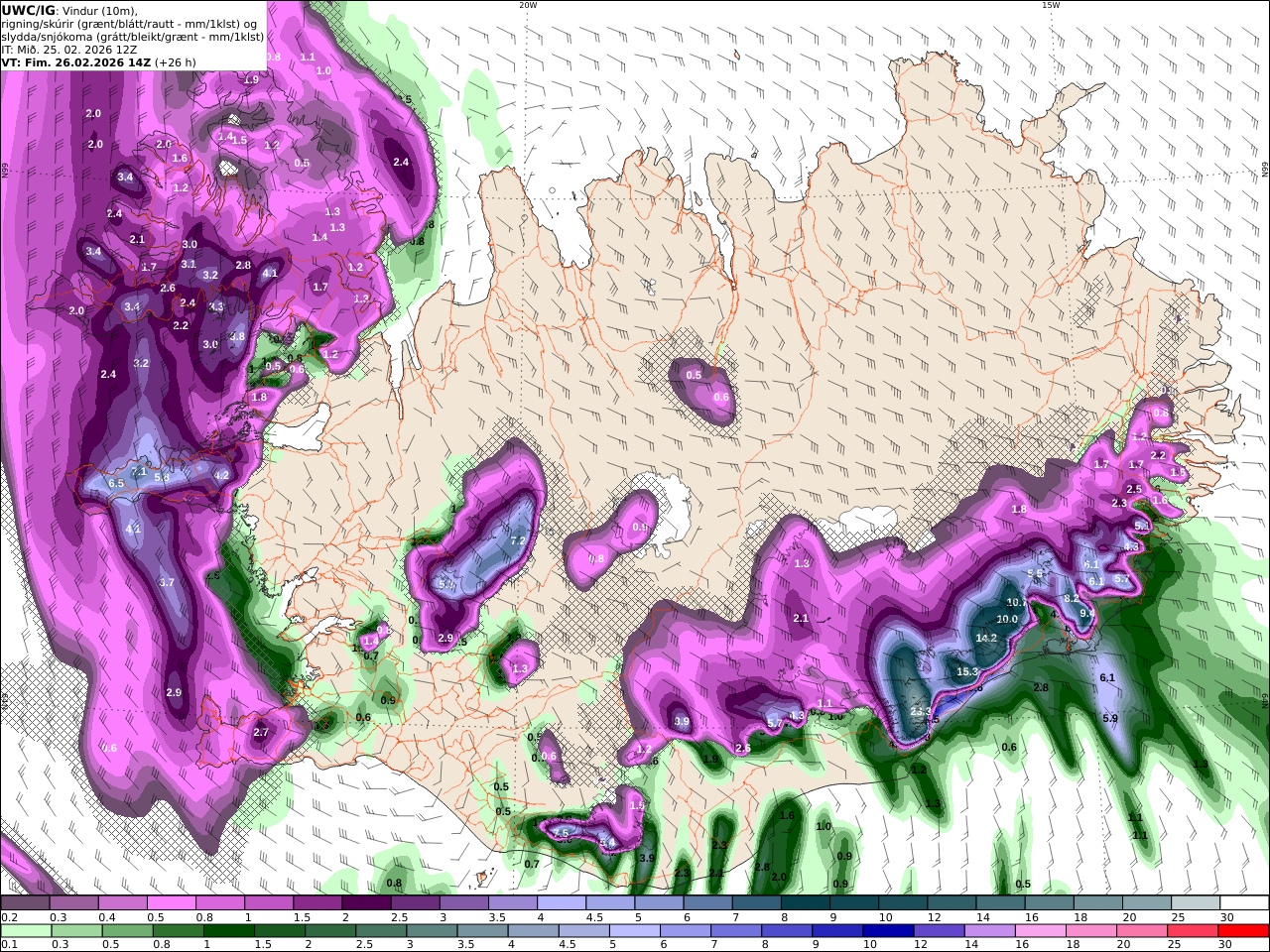The image size is (1270, 952).
Task: Click the 10.0 precipitation value
Action: pos(1007,619)
